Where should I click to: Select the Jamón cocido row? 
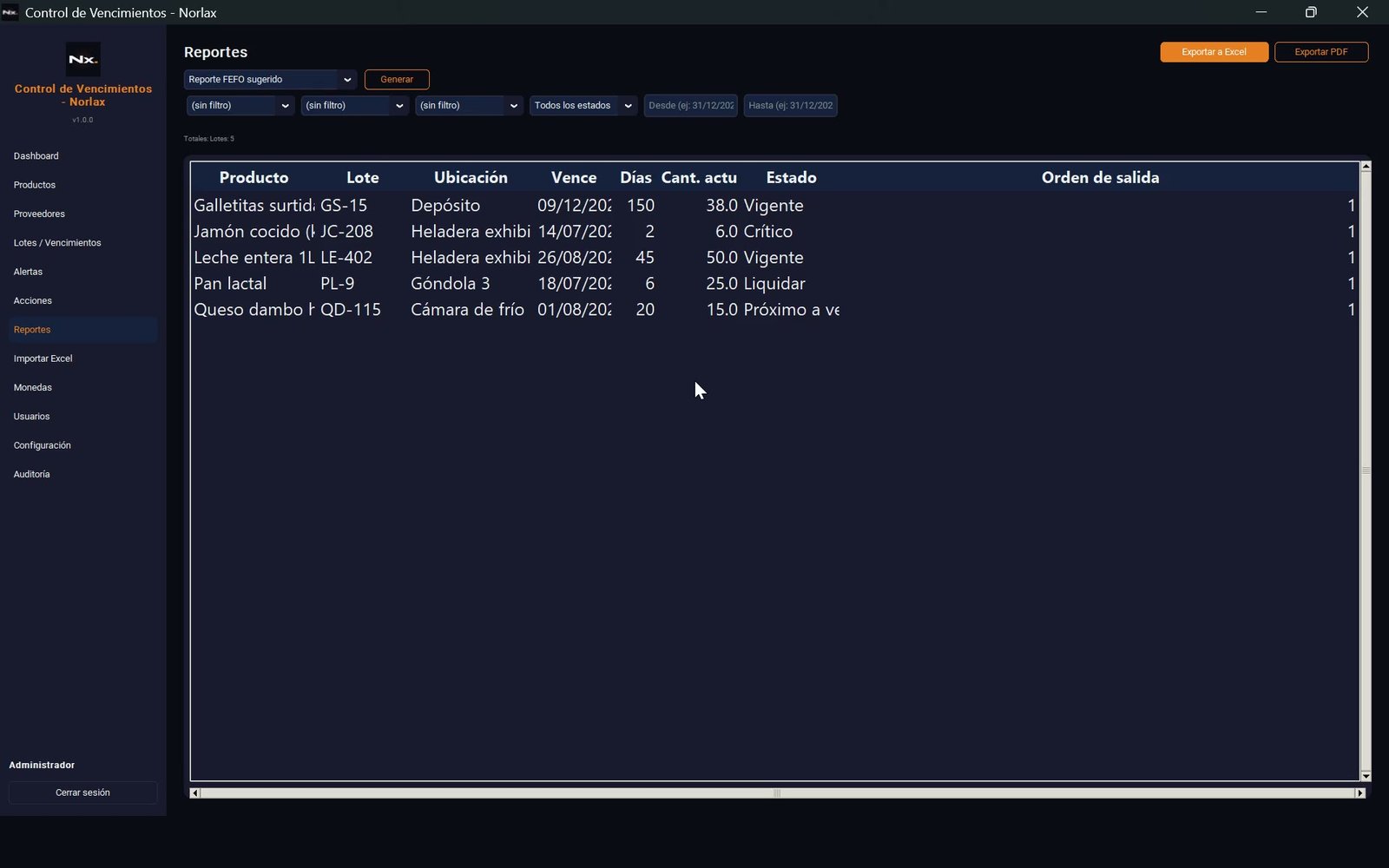pyautogui.click(x=774, y=232)
